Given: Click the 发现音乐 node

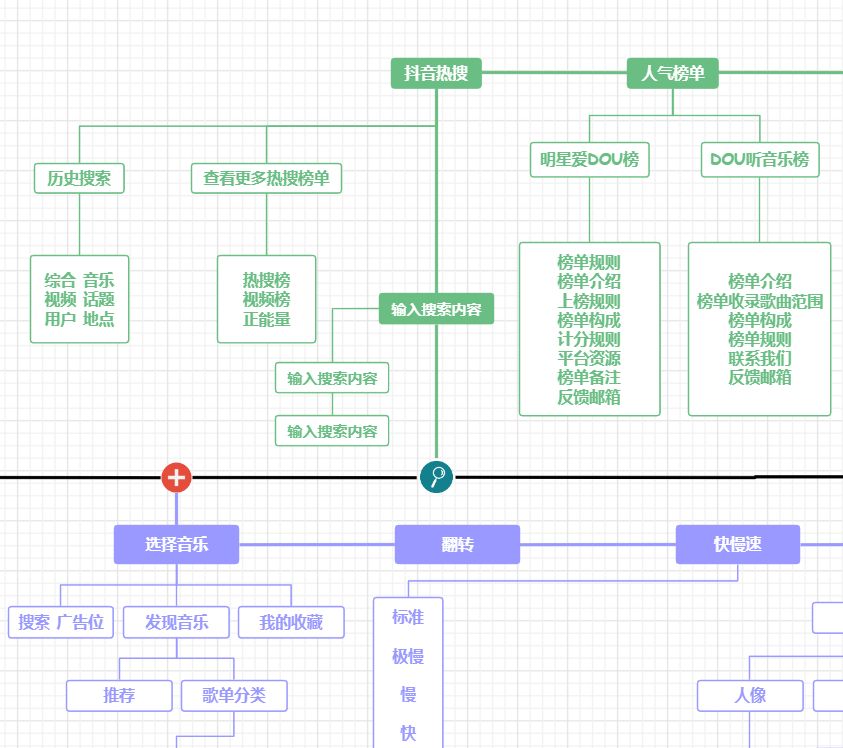Looking at the screenshot, I should coord(176,622).
